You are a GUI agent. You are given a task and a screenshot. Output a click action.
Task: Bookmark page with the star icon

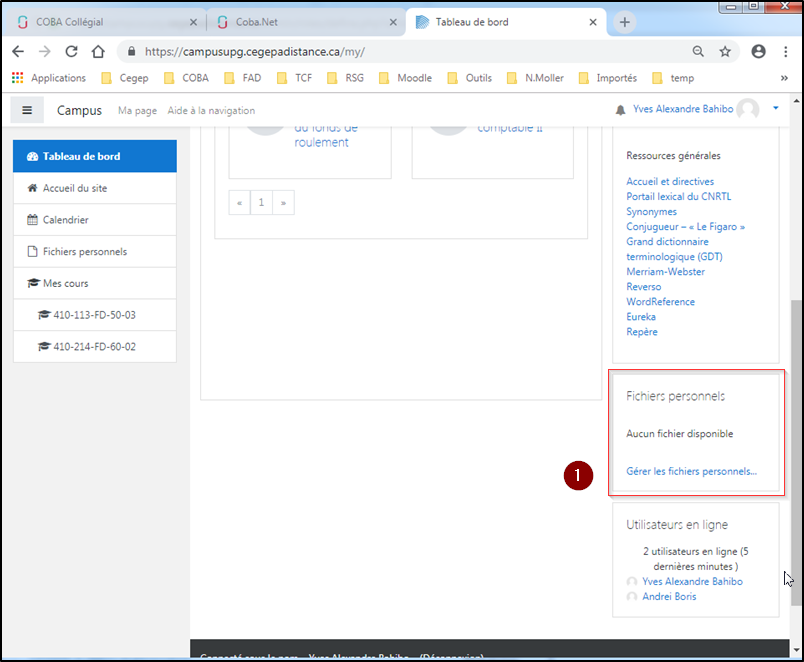point(725,52)
